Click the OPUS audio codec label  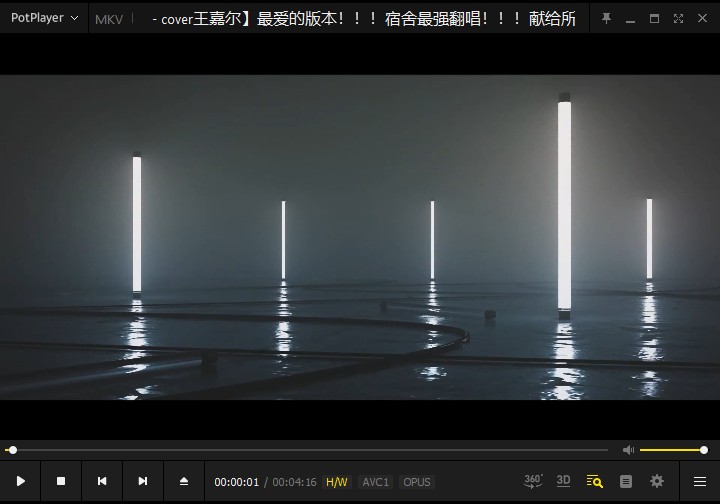pyautogui.click(x=417, y=482)
